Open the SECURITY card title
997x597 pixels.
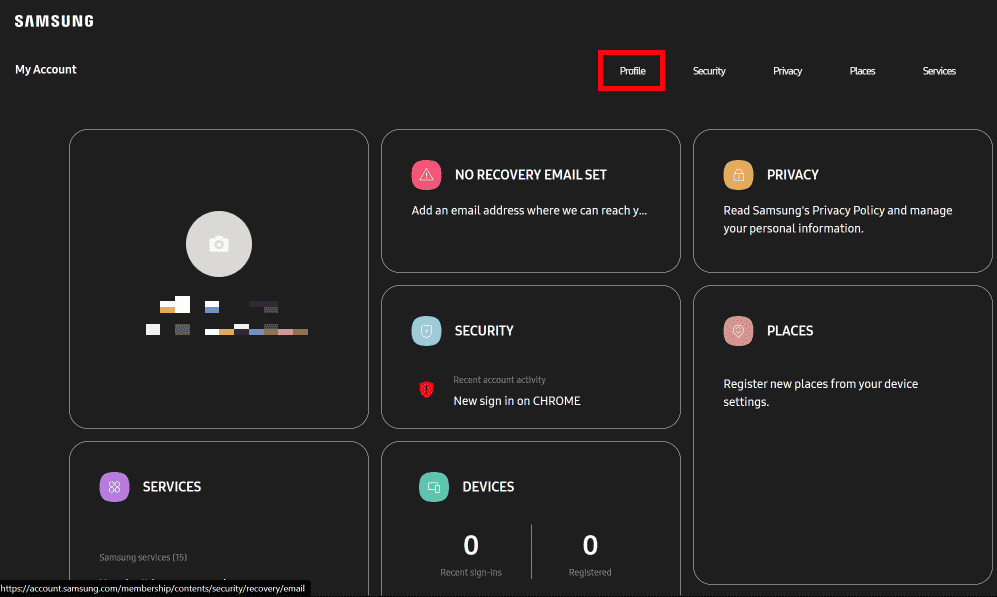tap(484, 331)
